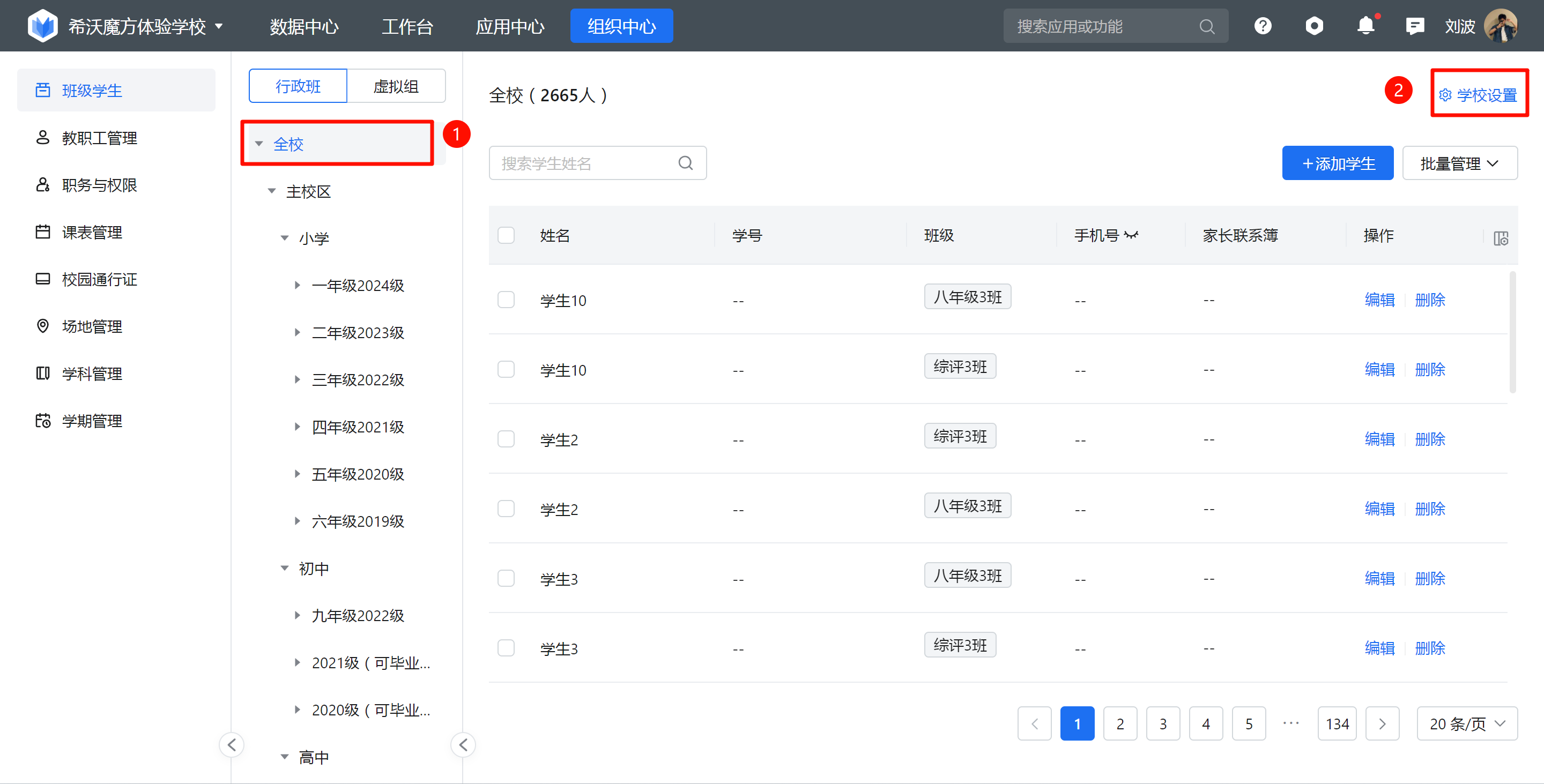Image resolution: width=1544 pixels, height=784 pixels.
Task: Click the 添加学生 button
Action: [x=1338, y=163]
